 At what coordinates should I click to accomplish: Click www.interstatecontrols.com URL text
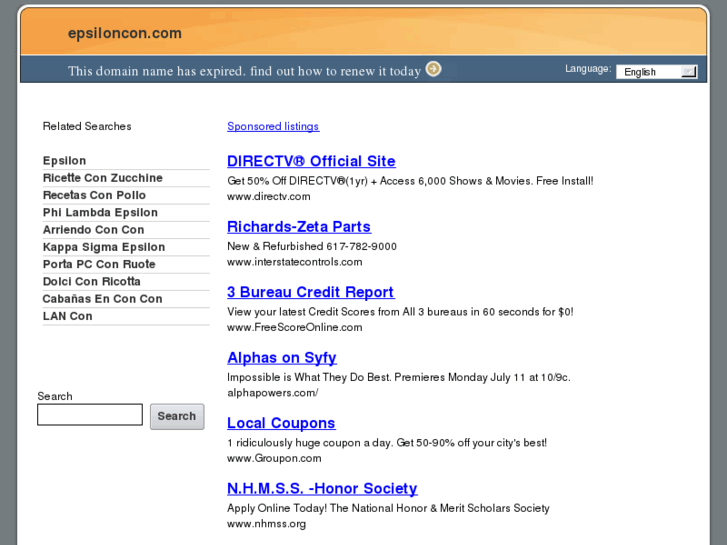point(294,262)
